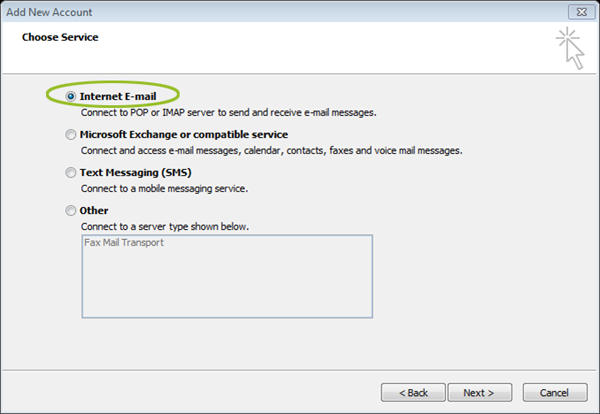Click the cursor click icon in header
The width and height of the screenshot is (600, 414).
(x=570, y=48)
